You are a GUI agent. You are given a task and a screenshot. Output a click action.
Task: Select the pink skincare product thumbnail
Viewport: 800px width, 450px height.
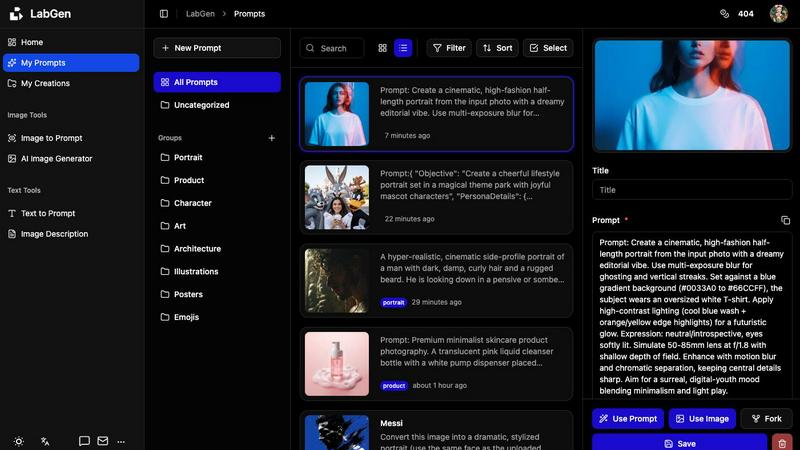(337, 364)
